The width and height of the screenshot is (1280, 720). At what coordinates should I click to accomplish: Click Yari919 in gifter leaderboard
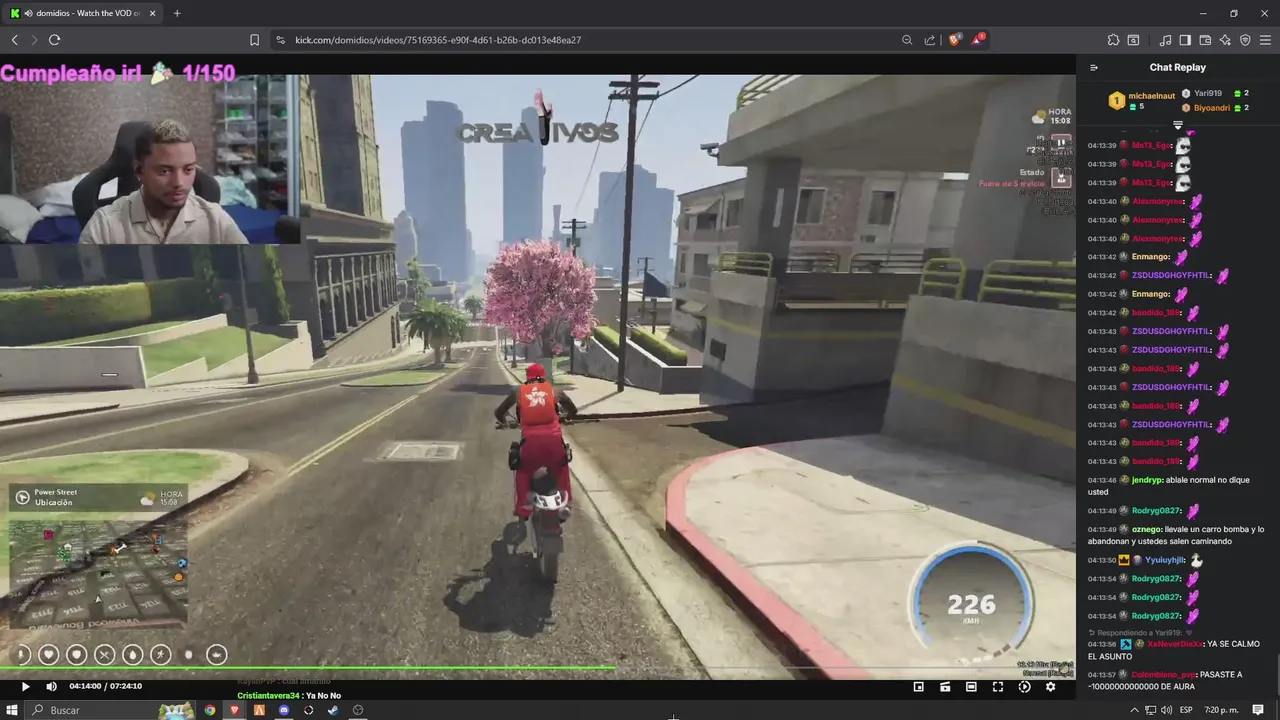click(1207, 93)
